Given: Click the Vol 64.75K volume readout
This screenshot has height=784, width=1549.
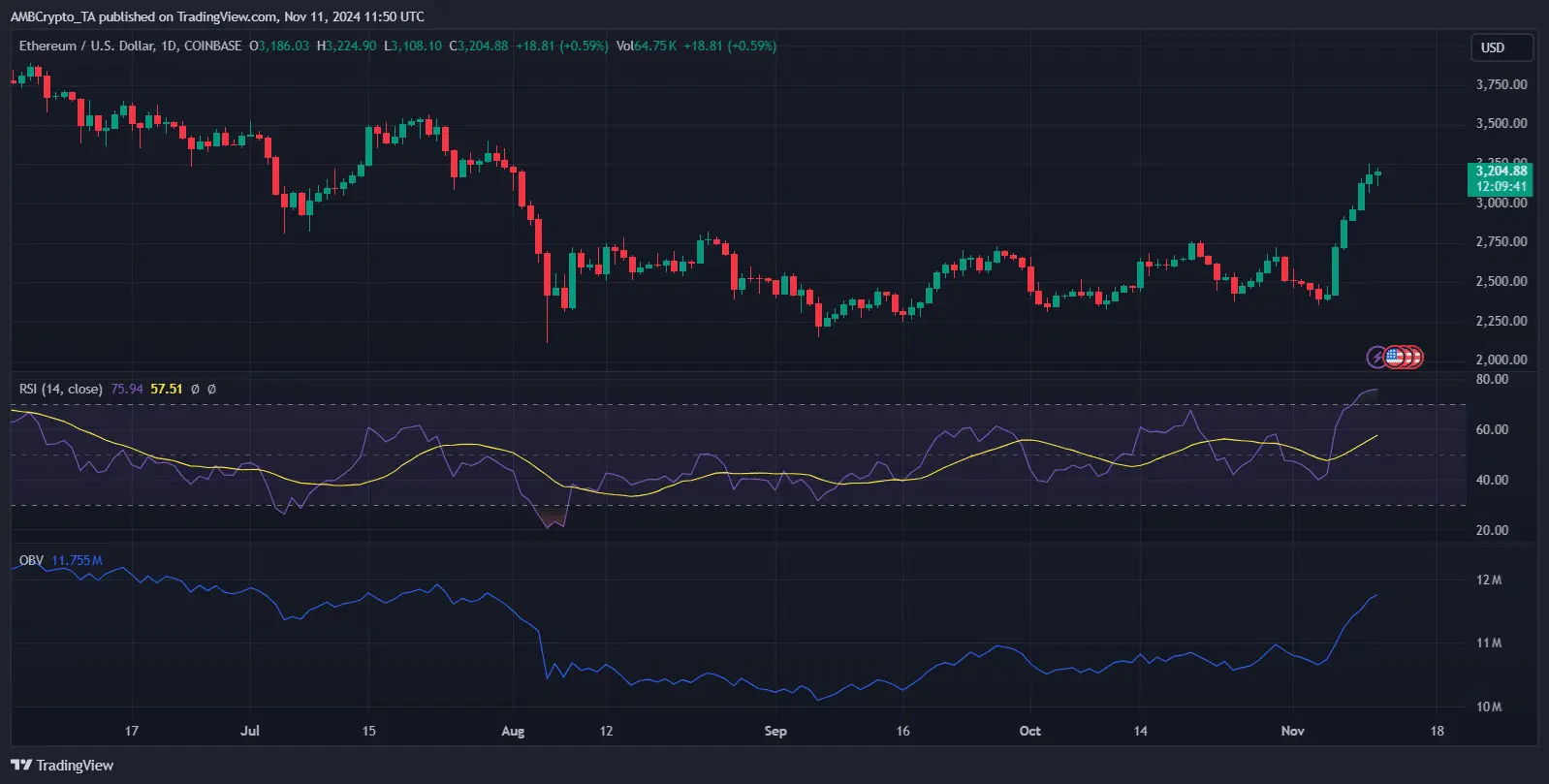Looking at the screenshot, I should (x=647, y=46).
